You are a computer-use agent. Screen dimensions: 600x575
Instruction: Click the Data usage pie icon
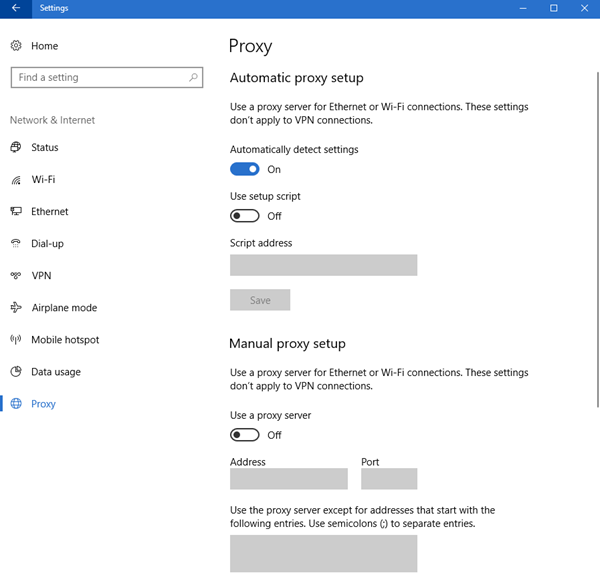coord(16,372)
